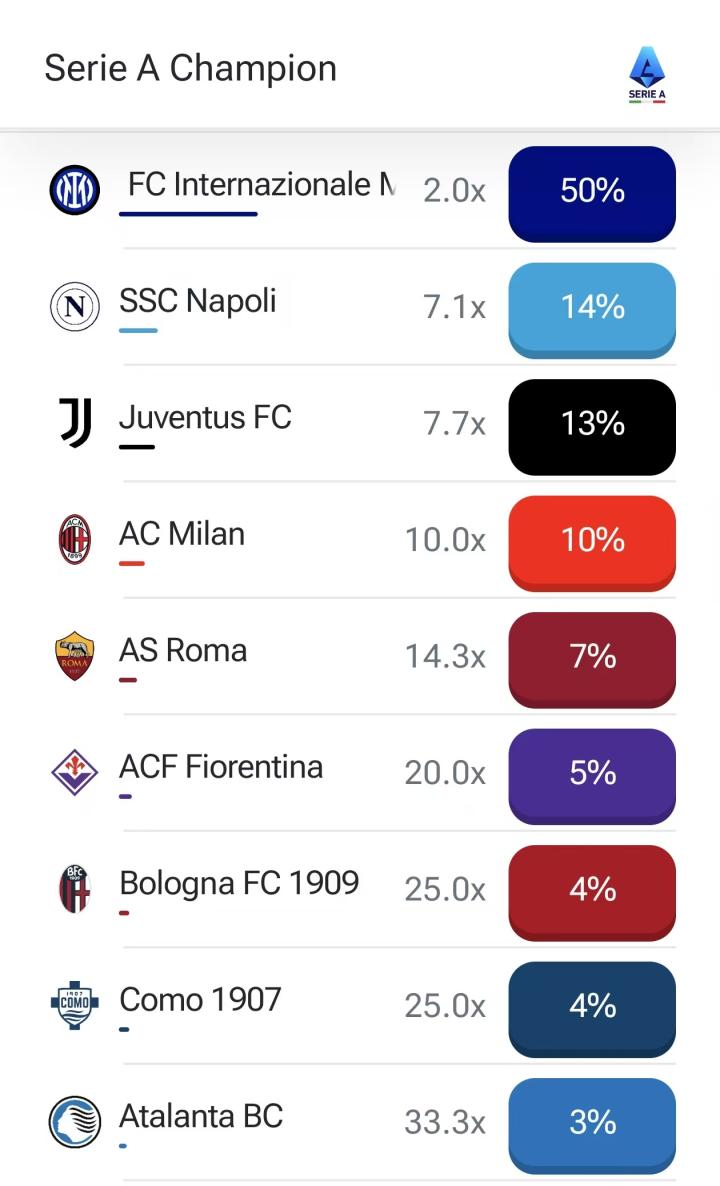Select the purple 5% Fiorentina button
The width and height of the screenshot is (720, 1186).
point(592,776)
